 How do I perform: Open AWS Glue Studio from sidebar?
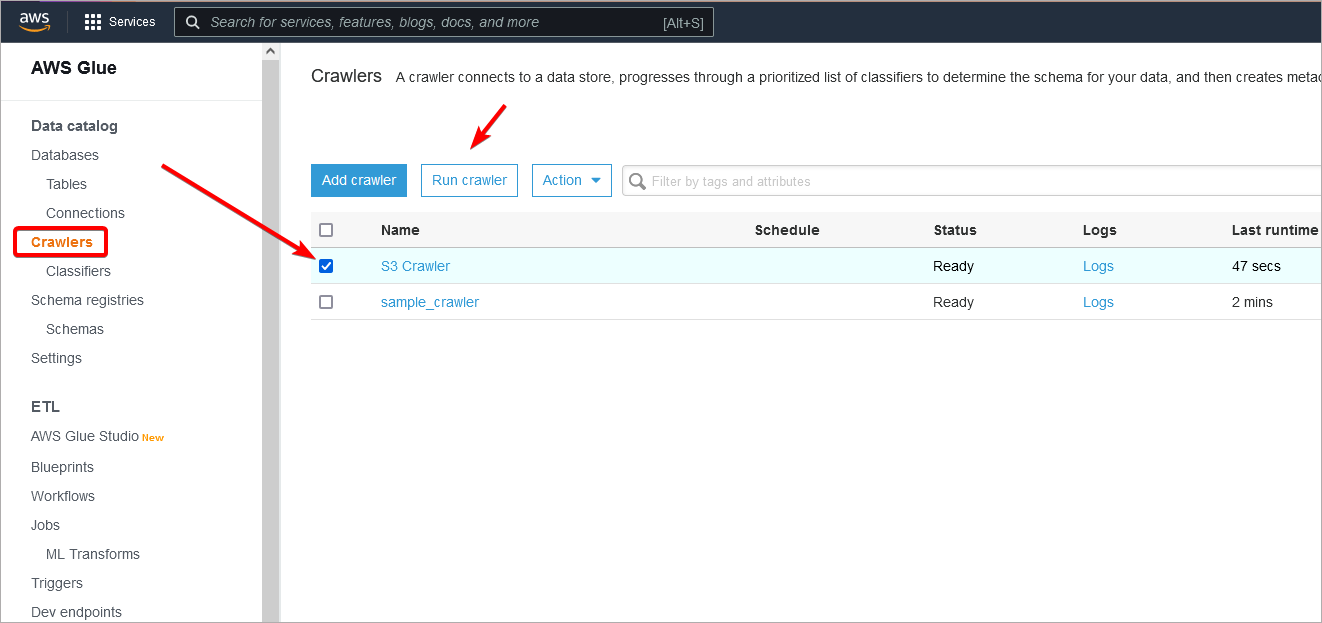(x=85, y=436)
